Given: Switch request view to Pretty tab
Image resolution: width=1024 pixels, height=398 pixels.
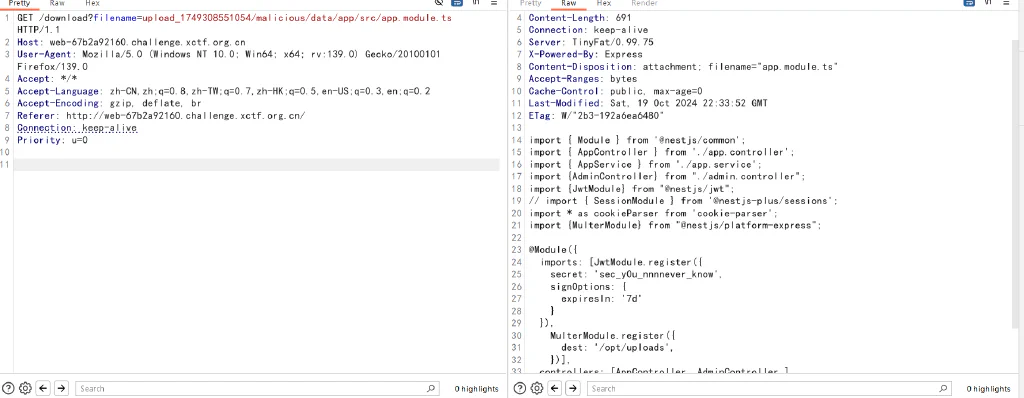Looking at the screenshot, I should [x=19, y=3].
